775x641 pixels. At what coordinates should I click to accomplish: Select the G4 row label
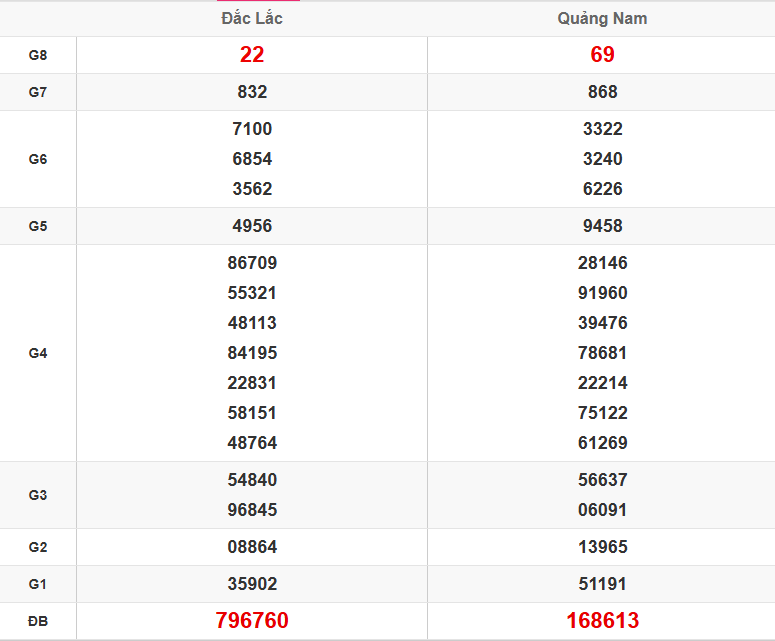[x=38, y=353]
